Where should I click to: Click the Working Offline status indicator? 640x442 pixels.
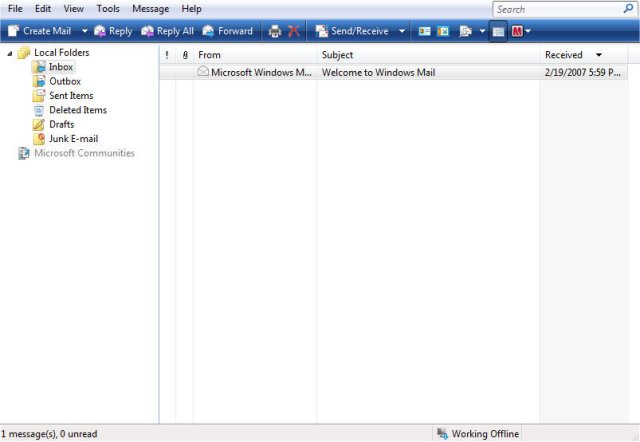tap(478, 433)
